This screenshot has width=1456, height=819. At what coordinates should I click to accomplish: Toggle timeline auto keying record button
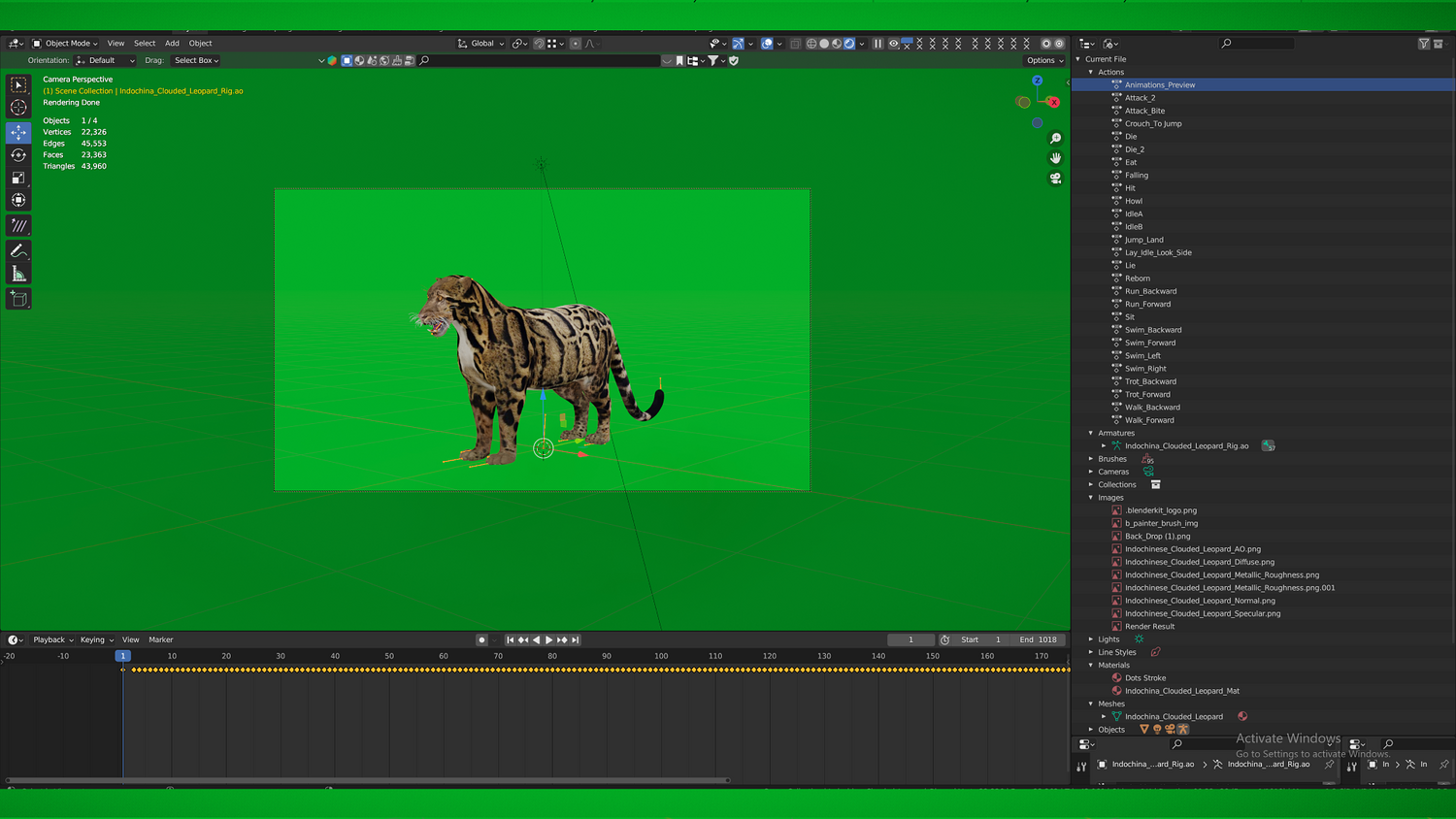(x=481, y=640)
